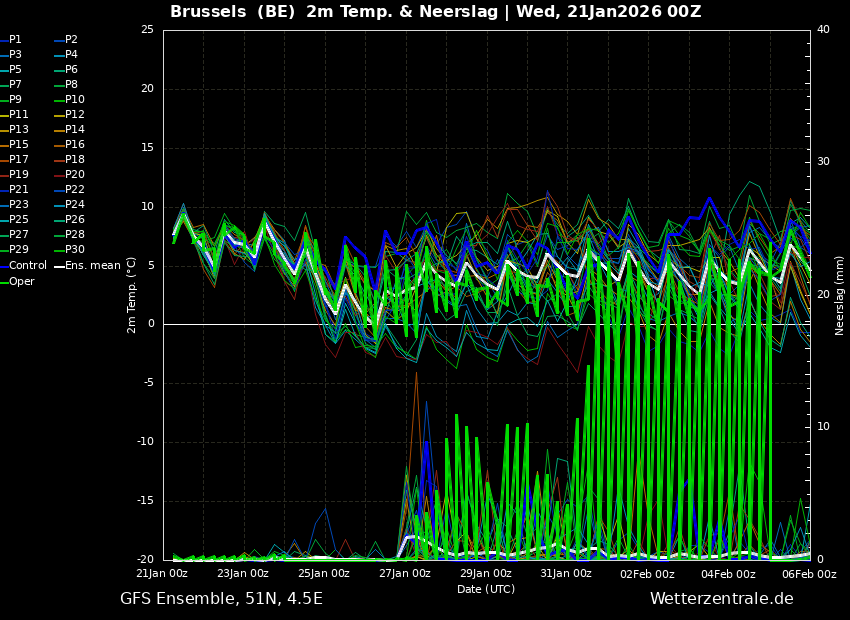Viewport: 850px width, 620px height.
Task: Click the P19 legend entry
Action: click(18, 175)
